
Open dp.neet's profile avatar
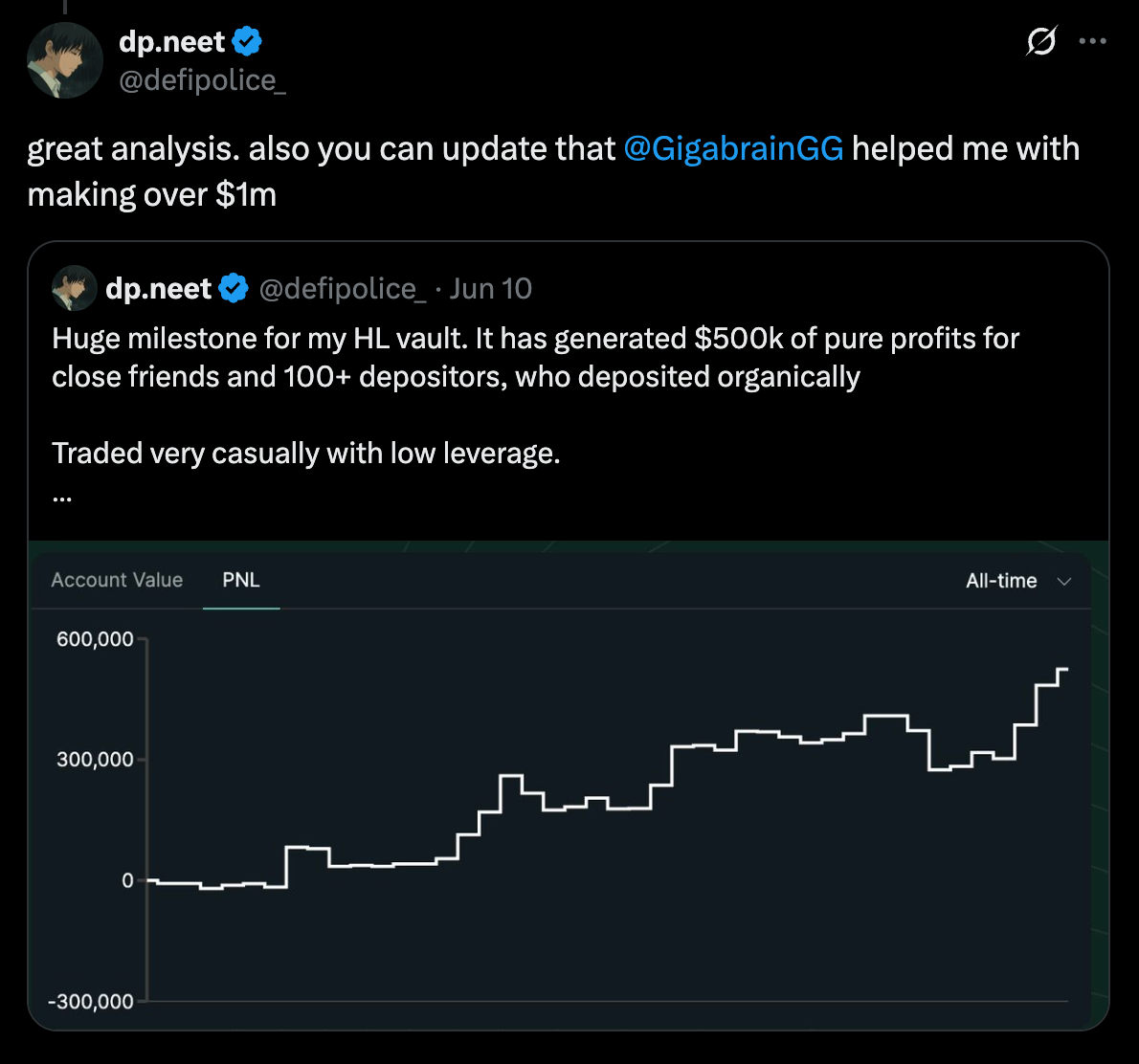[64, 60]
